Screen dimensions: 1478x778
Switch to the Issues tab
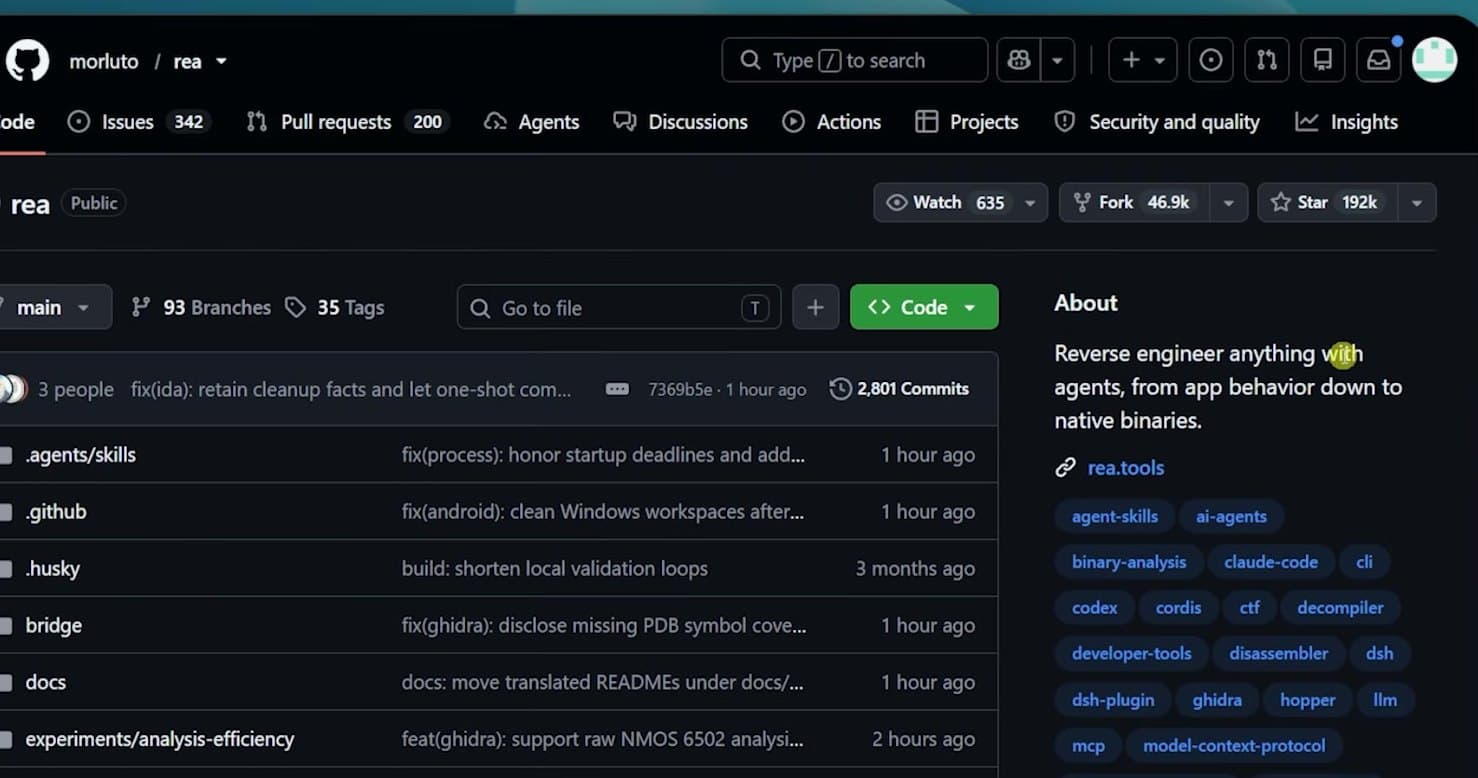(x=139, y=122)
